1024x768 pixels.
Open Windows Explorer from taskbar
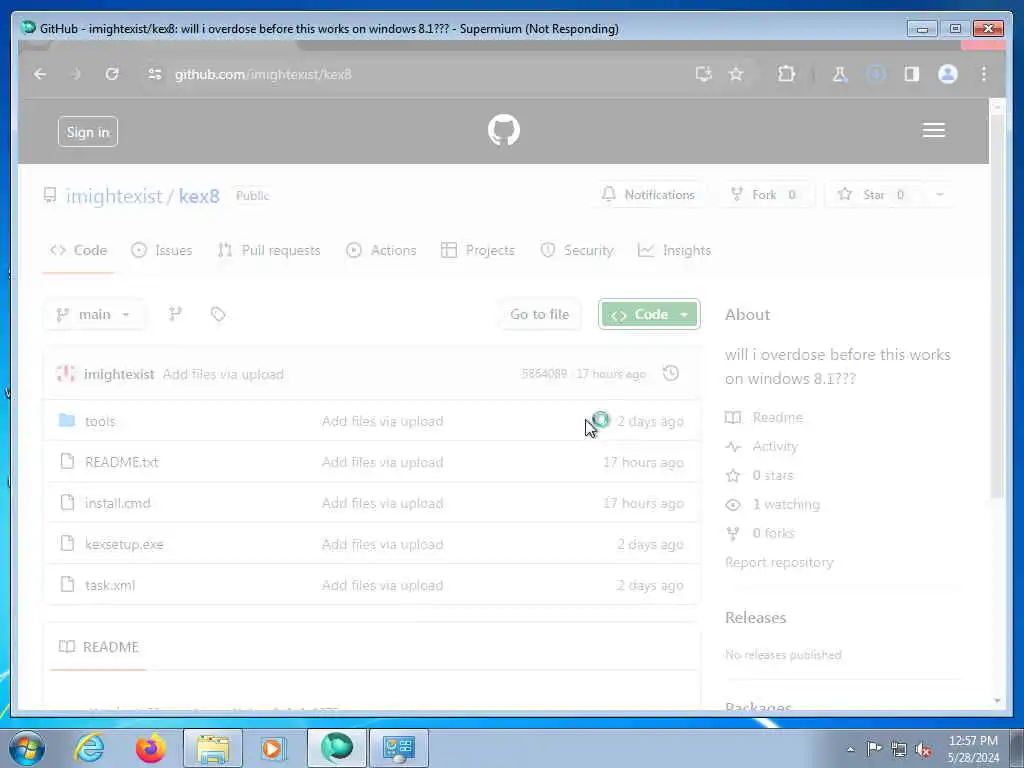(213, 748)
